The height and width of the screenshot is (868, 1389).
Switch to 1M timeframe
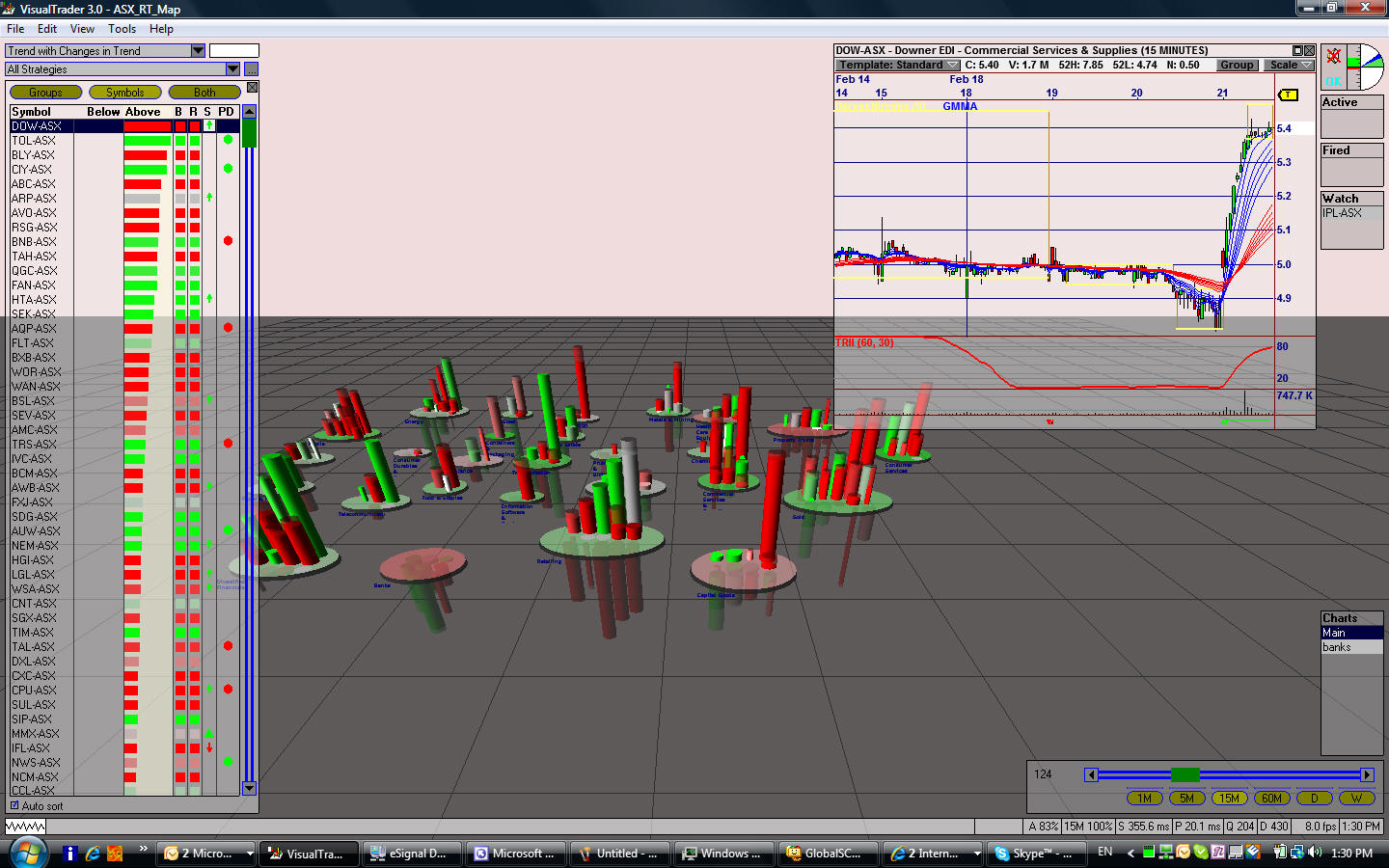[x=1145, y=799]
